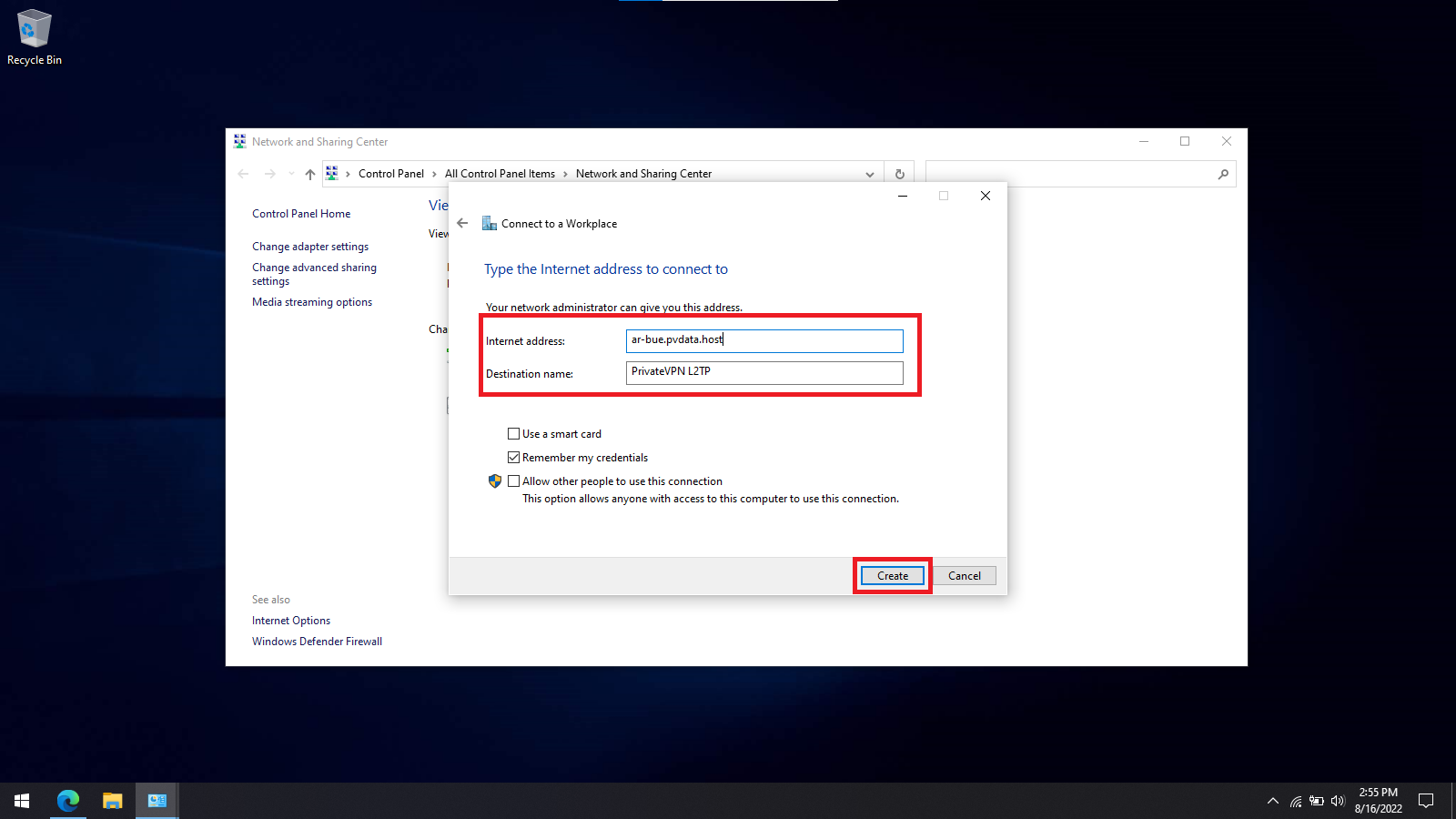Open File Explorer from the taskbar
The width and height of the screenshot is (1456, 819).
coord(112,801)
